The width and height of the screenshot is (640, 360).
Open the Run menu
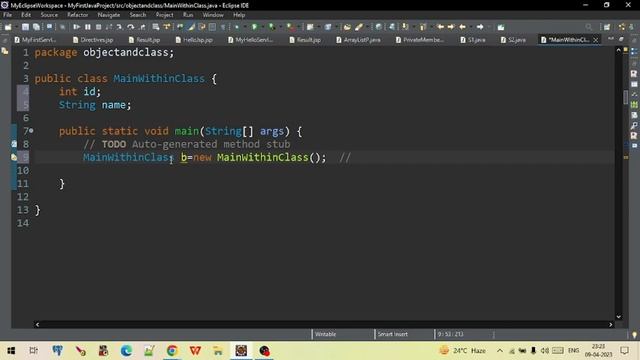(188, 15)
